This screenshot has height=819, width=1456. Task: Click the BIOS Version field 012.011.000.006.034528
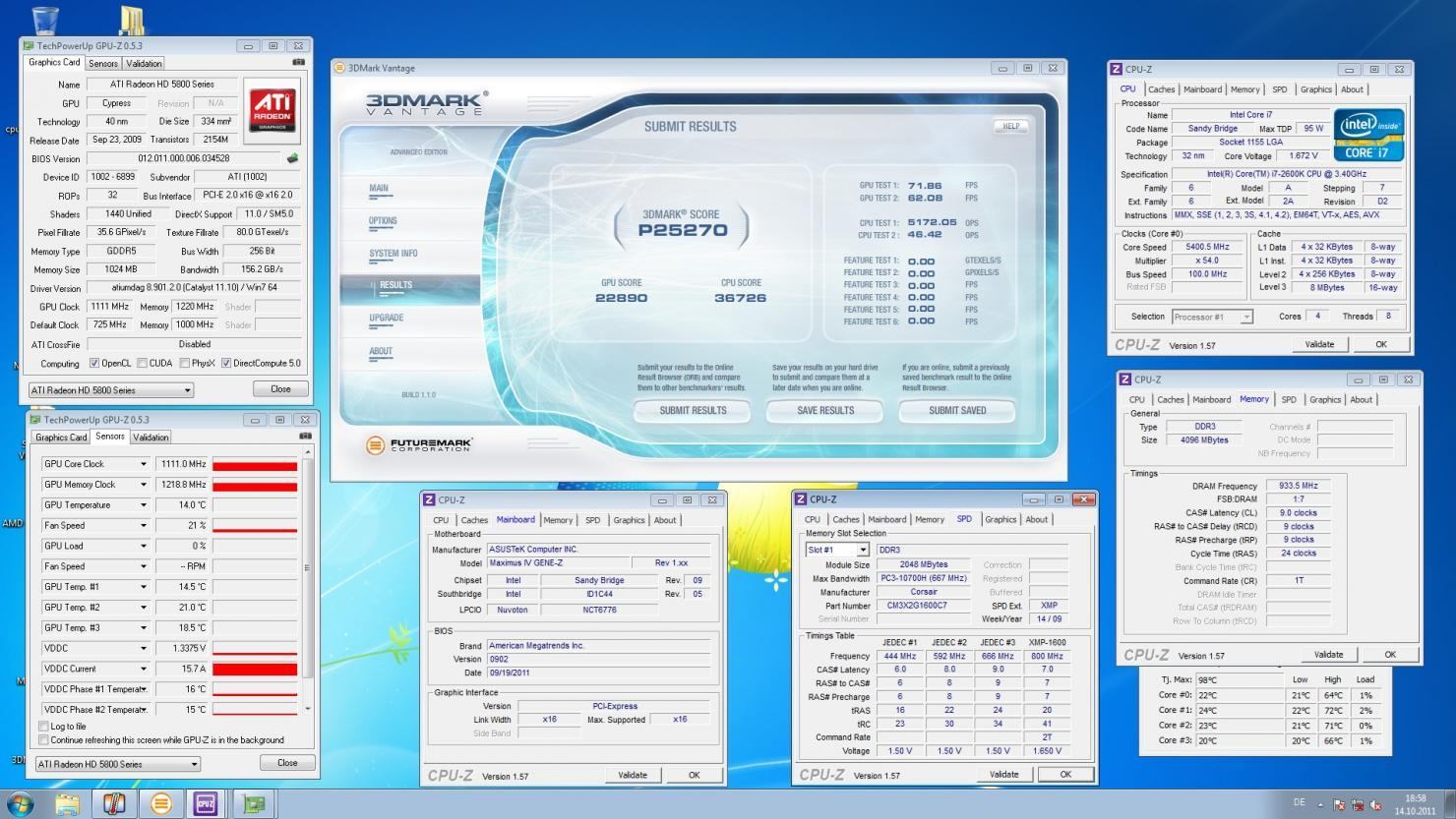pyautogui.click(x=184, y=158)
